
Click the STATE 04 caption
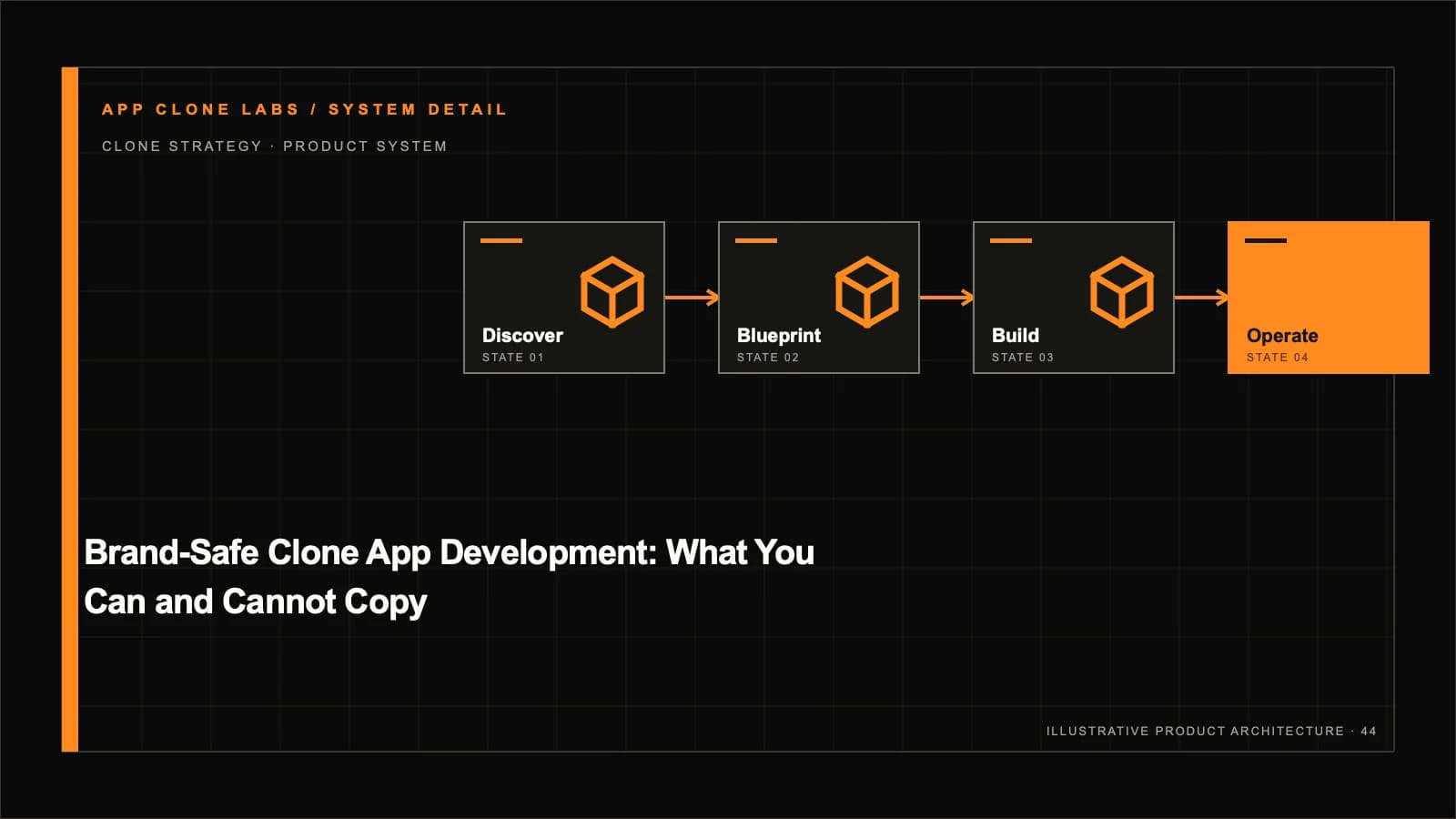click(1278, 358)
